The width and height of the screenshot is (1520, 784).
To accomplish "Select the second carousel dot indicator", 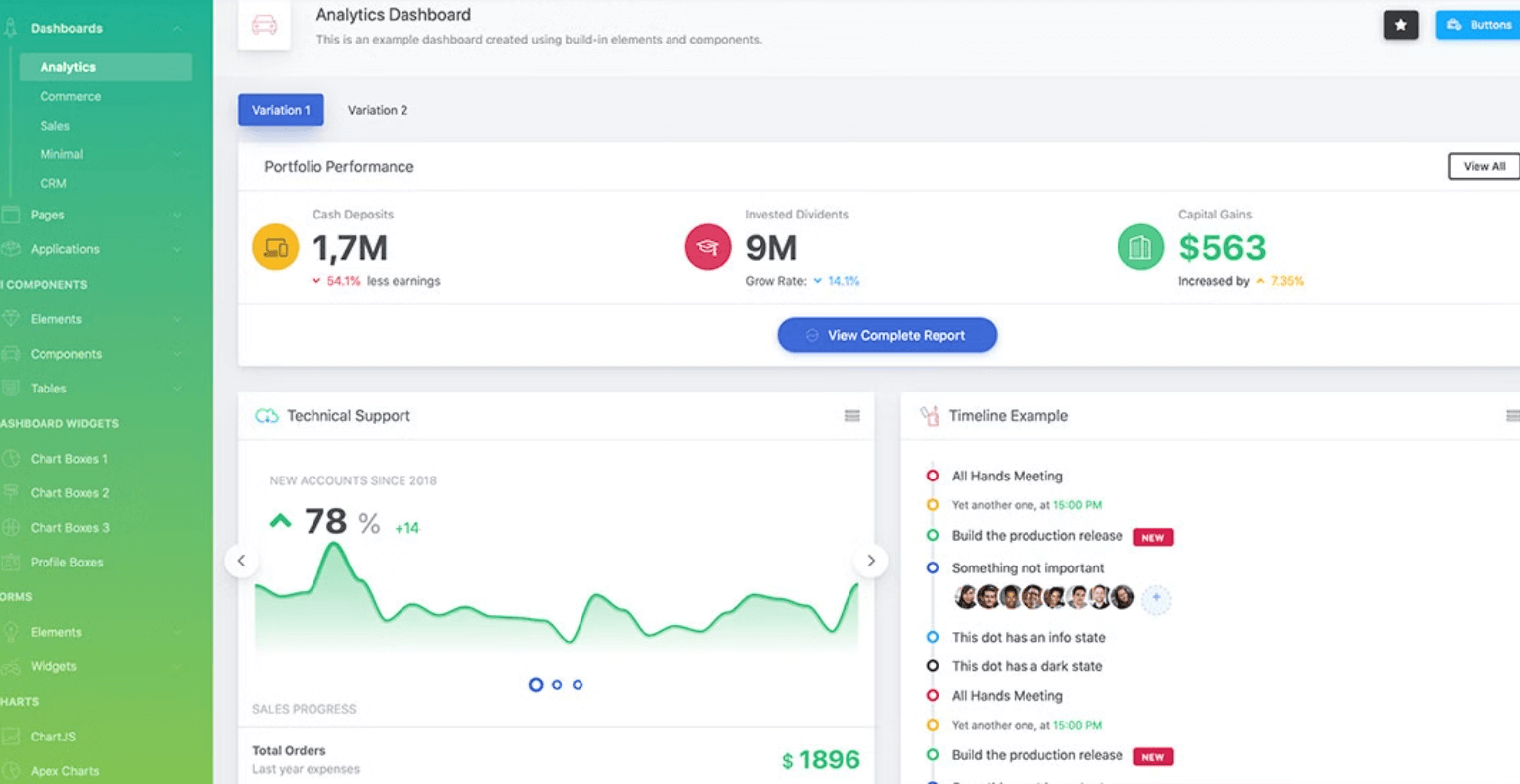I will 557,684.
